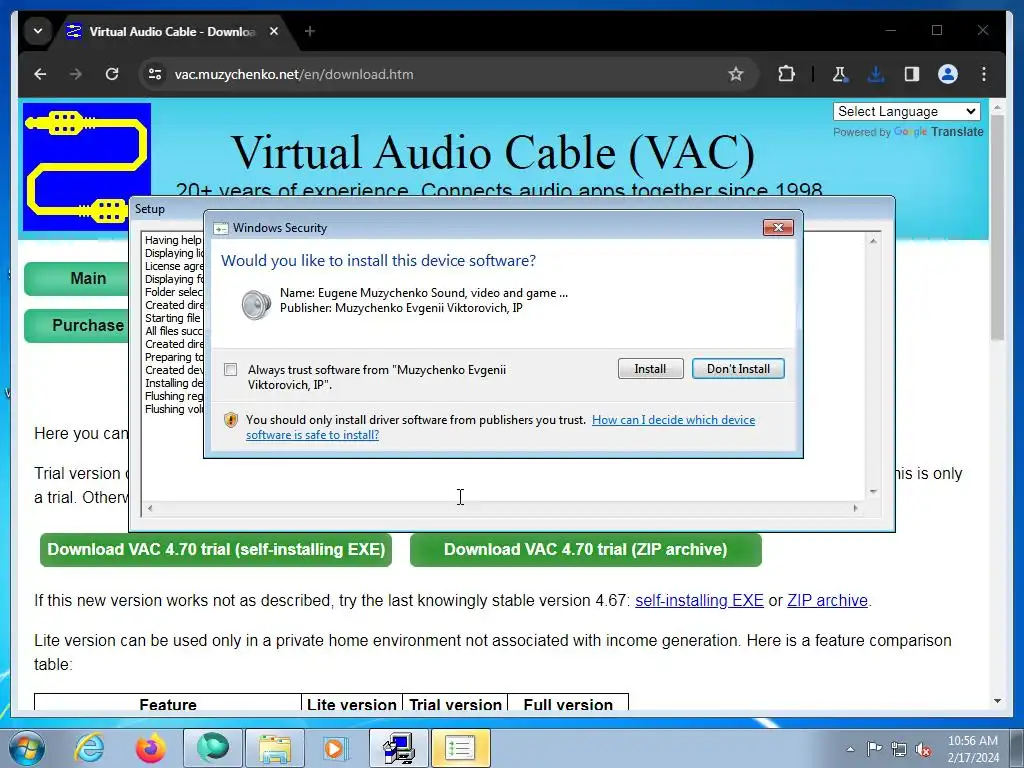Open the version 4.67 ZIP archive link
The image size is (1024, 768).
[x=827, y=600]
